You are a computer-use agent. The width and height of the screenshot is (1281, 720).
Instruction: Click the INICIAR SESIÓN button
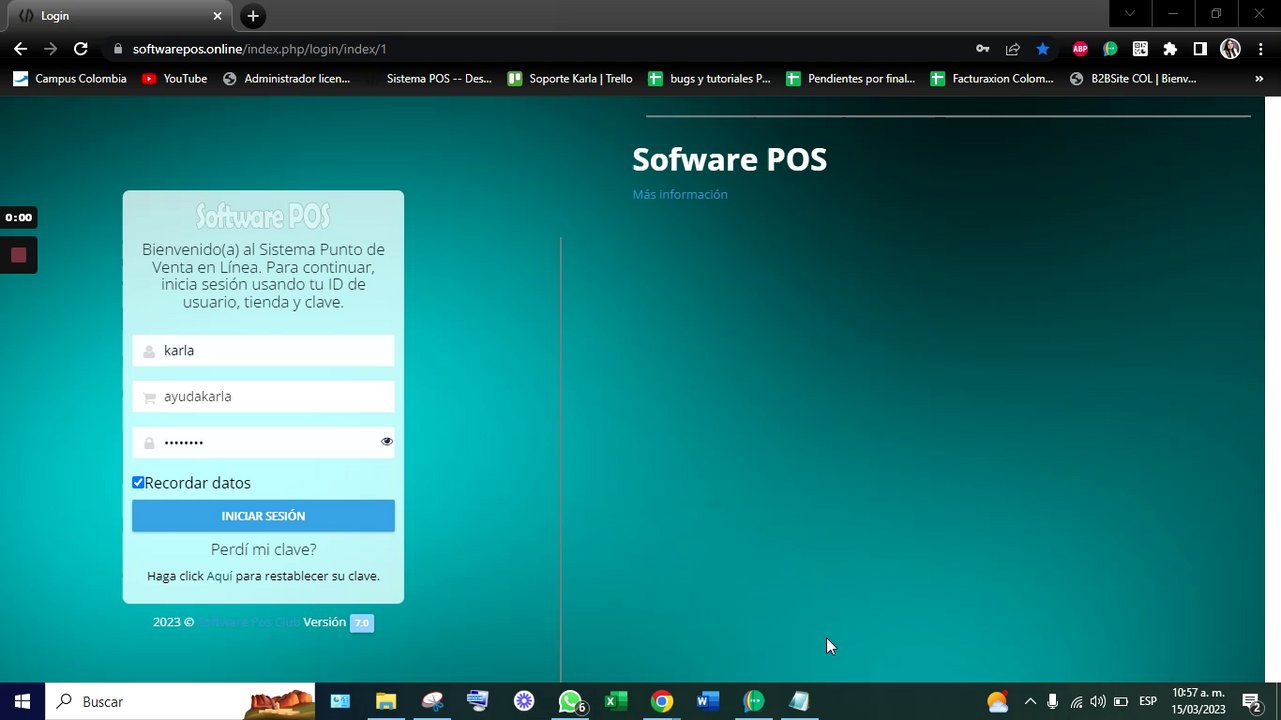pos(263,516)
